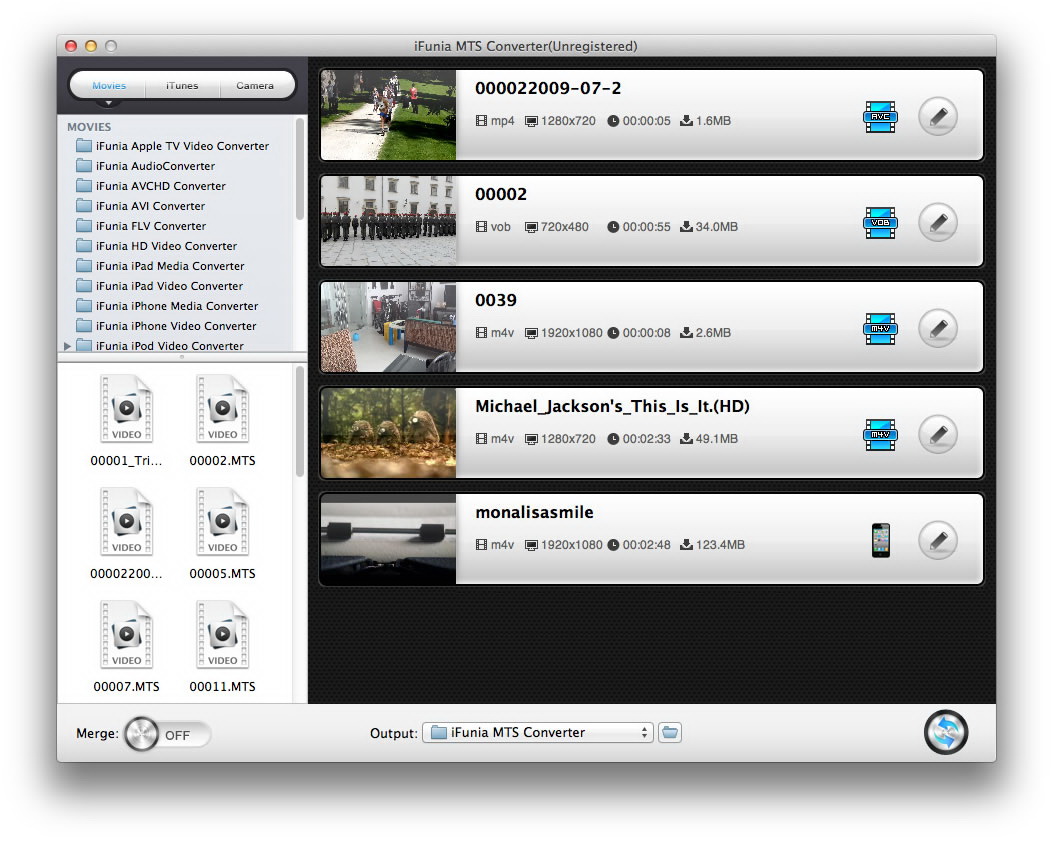Click the monalisasmile title text
The image size is (1053, 841).
coord(535,513)
